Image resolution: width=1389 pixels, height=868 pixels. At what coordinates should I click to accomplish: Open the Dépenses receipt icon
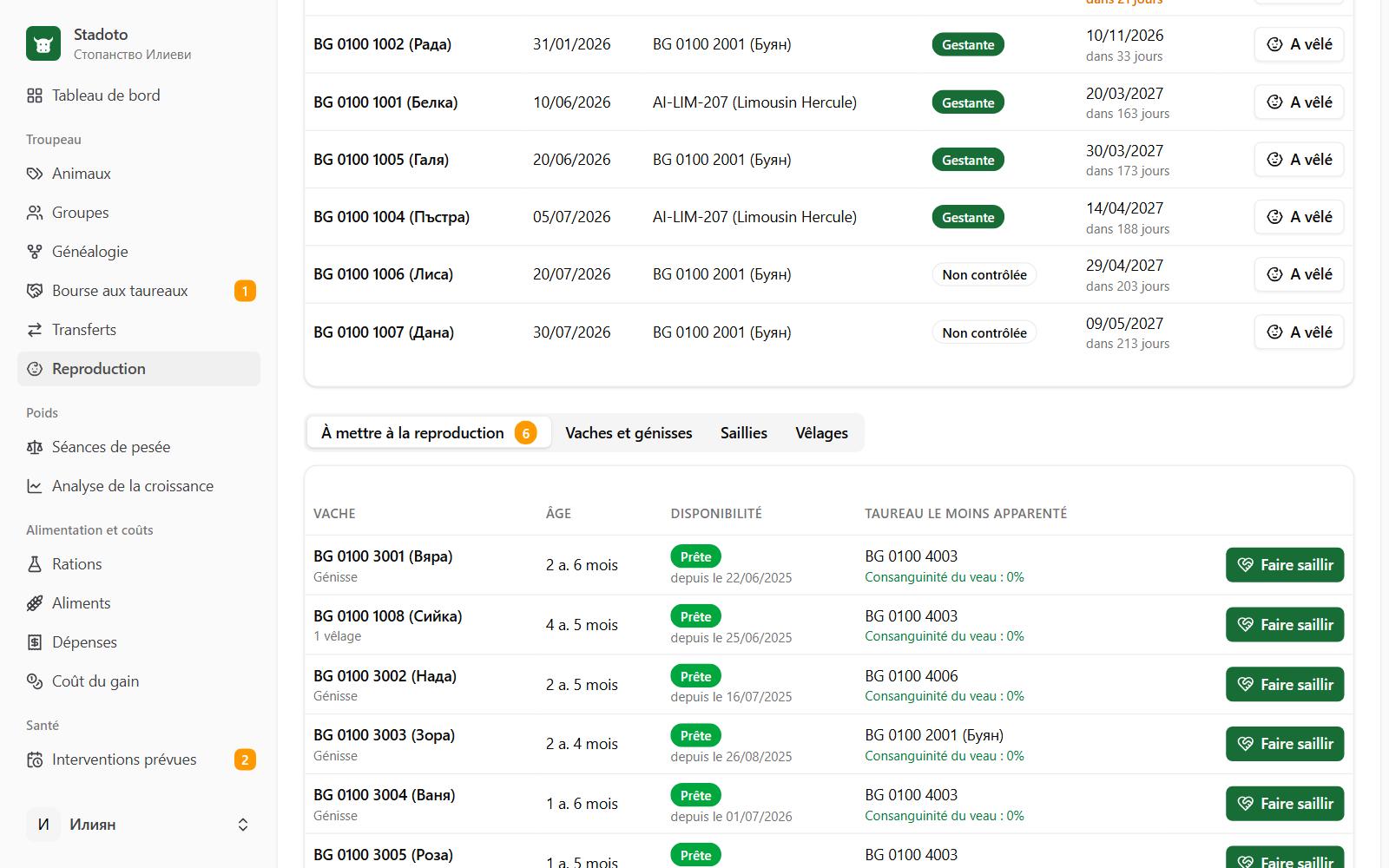[35, 642]
